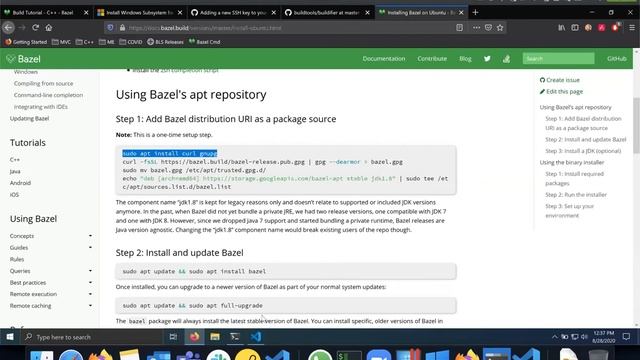Open Bazel Cmd bookmark
640x360 pixels.
coord(204,42)
